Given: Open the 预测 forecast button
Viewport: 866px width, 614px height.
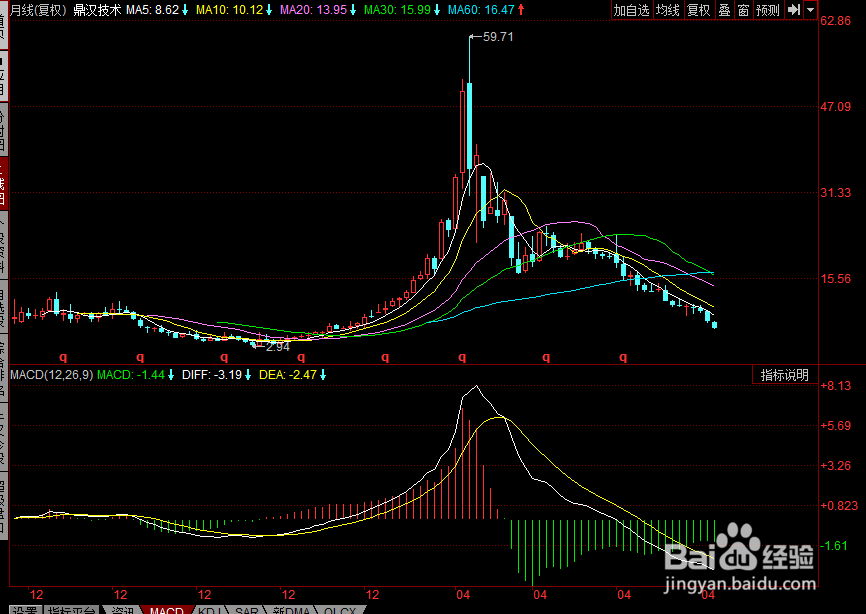Looking at the screenshot, I should tap(768, 10).
